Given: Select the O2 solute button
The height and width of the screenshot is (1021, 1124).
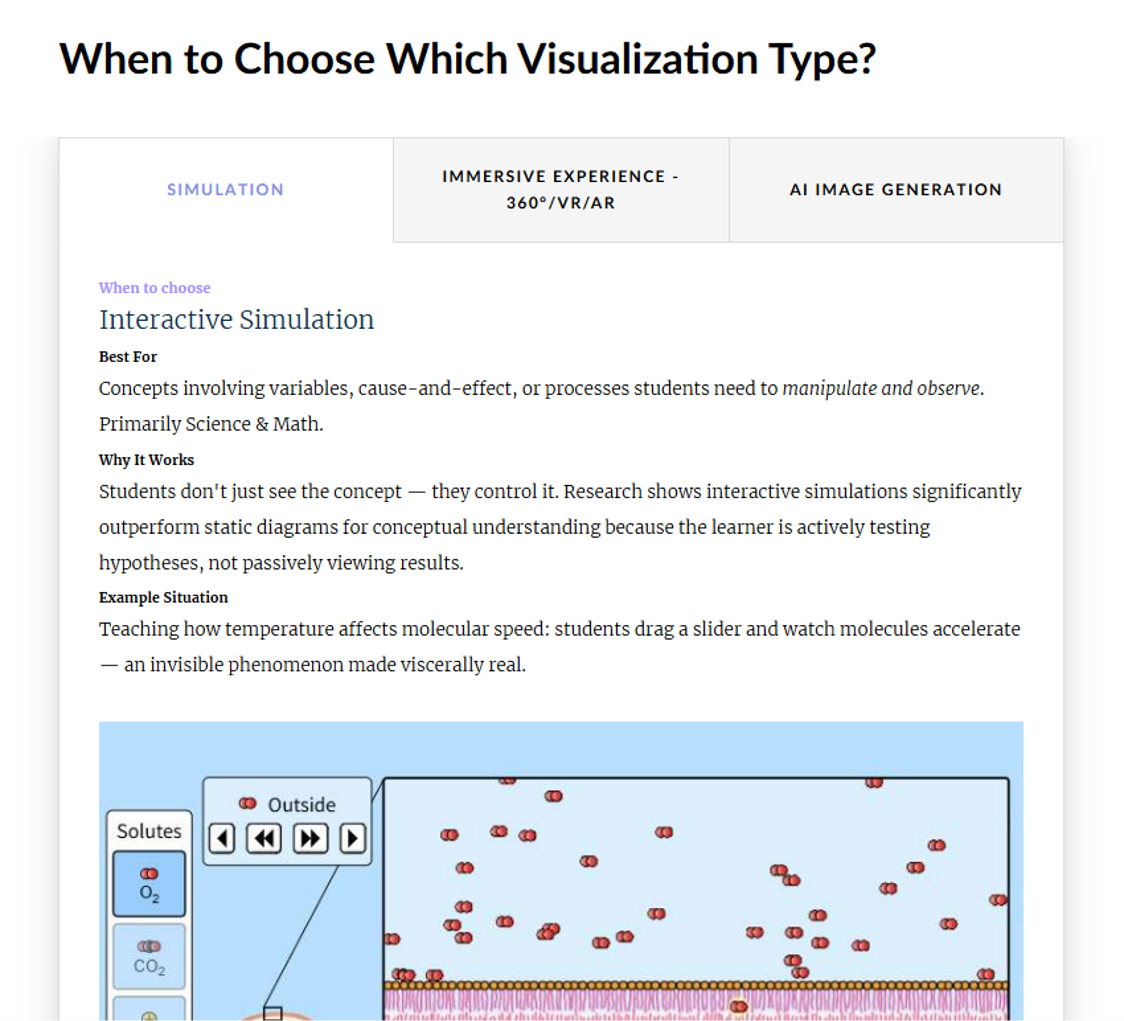Looking at the screenshot, I should (x=149, y=883).
